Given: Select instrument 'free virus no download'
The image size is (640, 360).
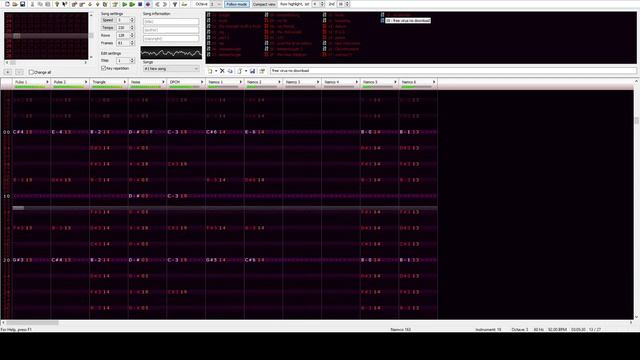Looking at the screenshot, I should (x=408, y=20).
